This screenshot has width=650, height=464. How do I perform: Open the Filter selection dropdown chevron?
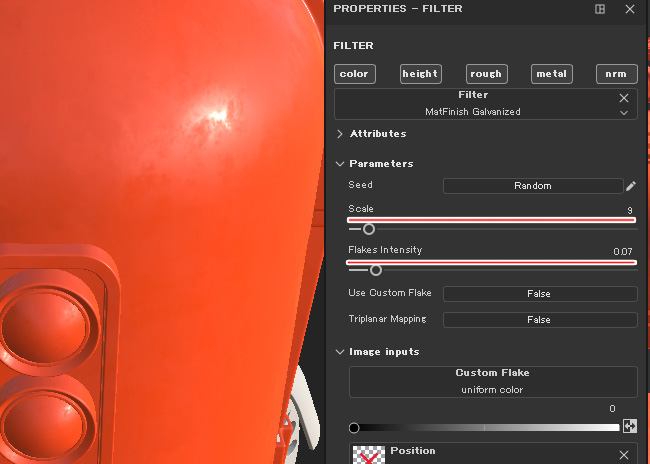[624, 113]
